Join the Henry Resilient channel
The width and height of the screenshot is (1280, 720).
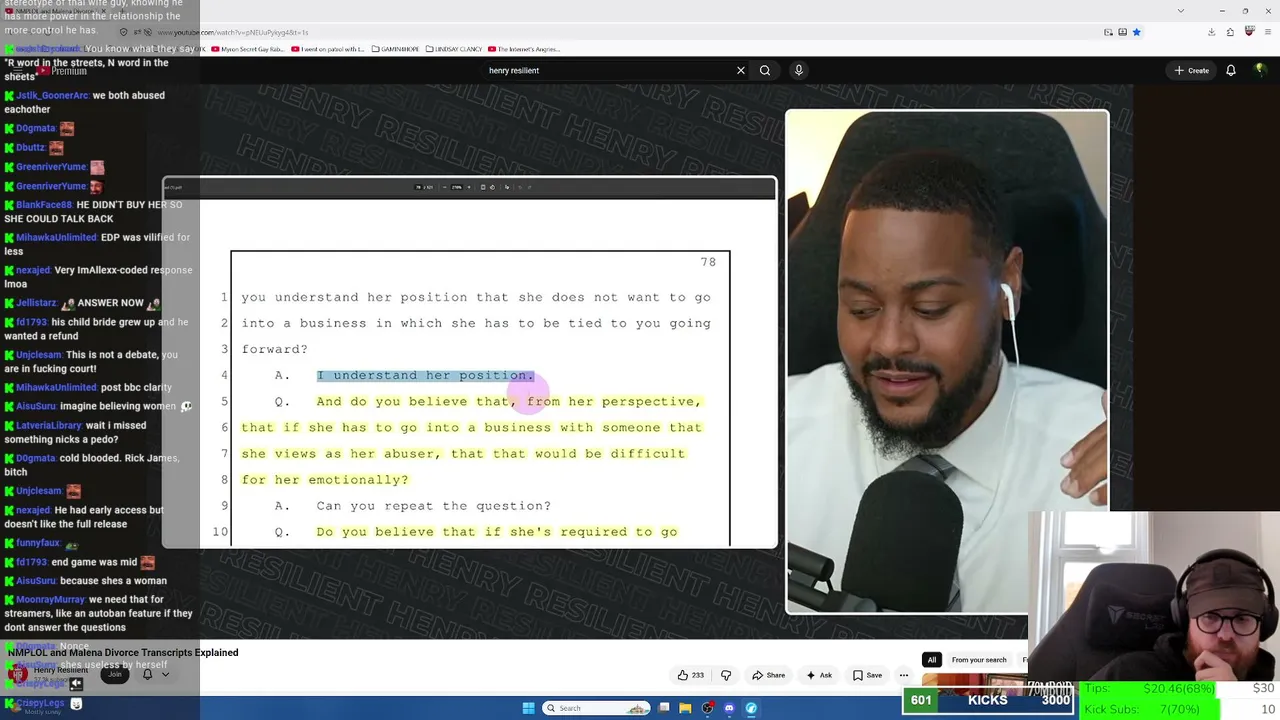[115, 674]
